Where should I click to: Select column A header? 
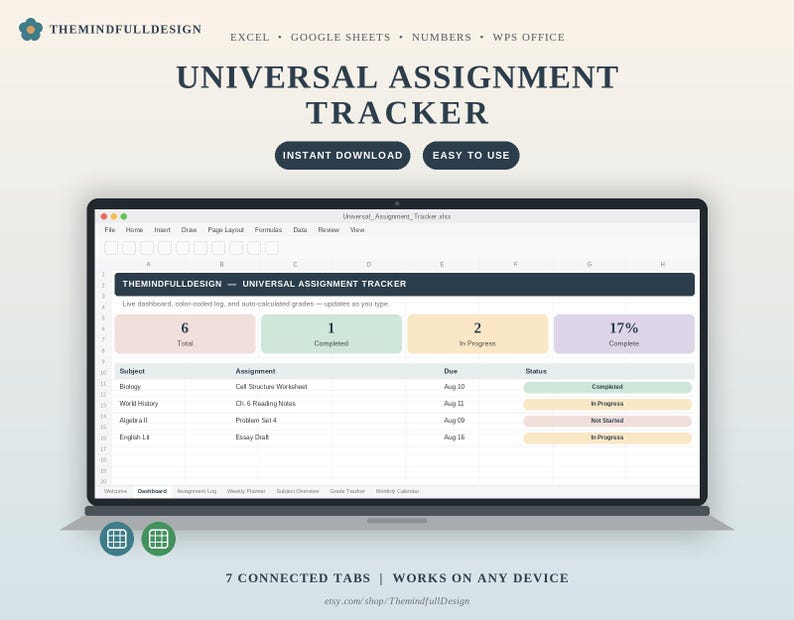(x=148, y=264)
